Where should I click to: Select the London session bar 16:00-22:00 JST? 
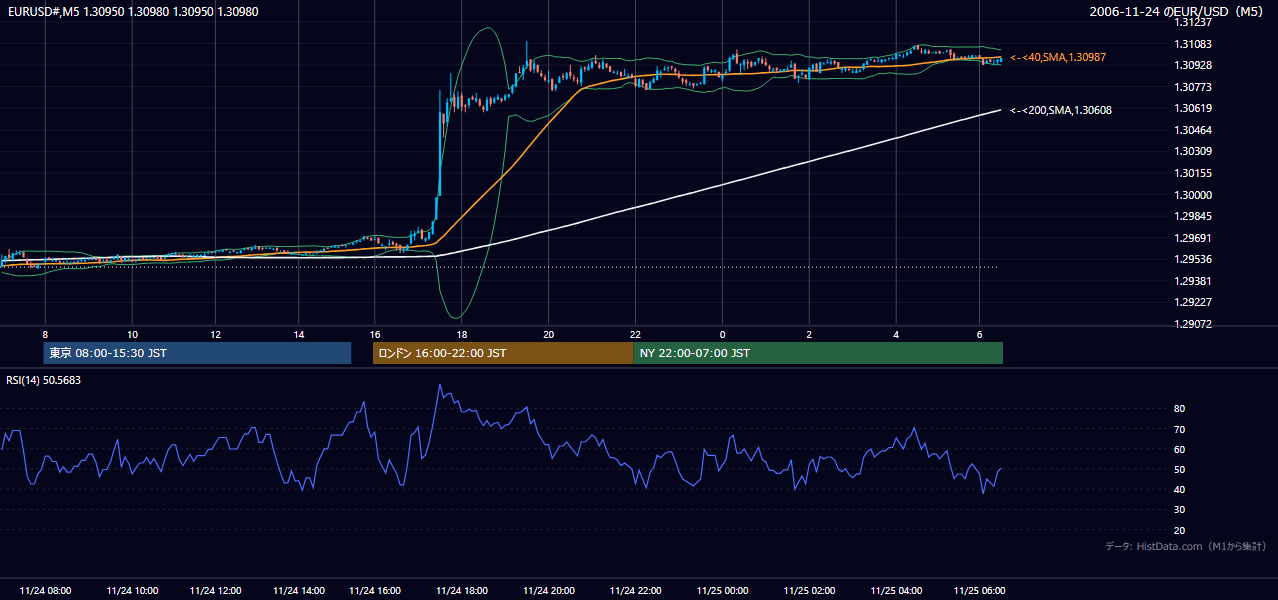[x=503, y=353]
